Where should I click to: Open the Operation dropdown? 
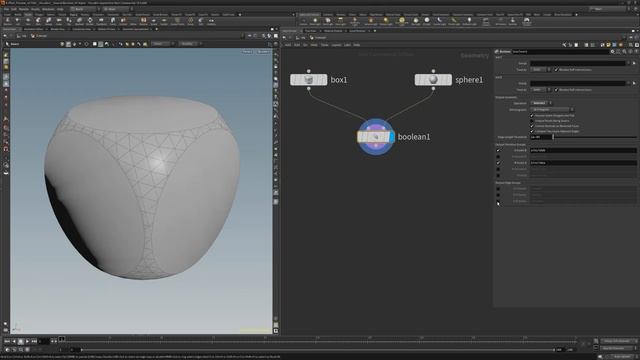[541, 103]
